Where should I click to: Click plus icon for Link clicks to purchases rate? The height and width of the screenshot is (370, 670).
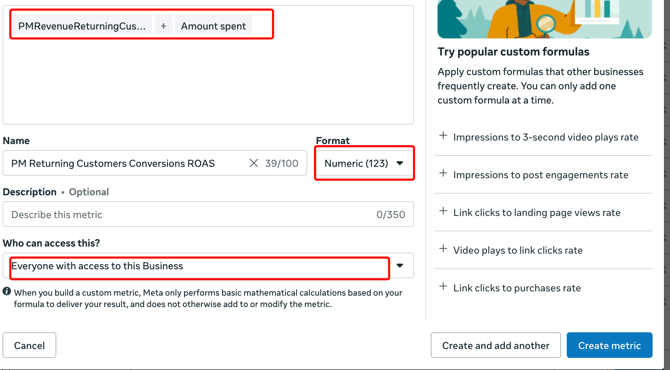(443, 286)
